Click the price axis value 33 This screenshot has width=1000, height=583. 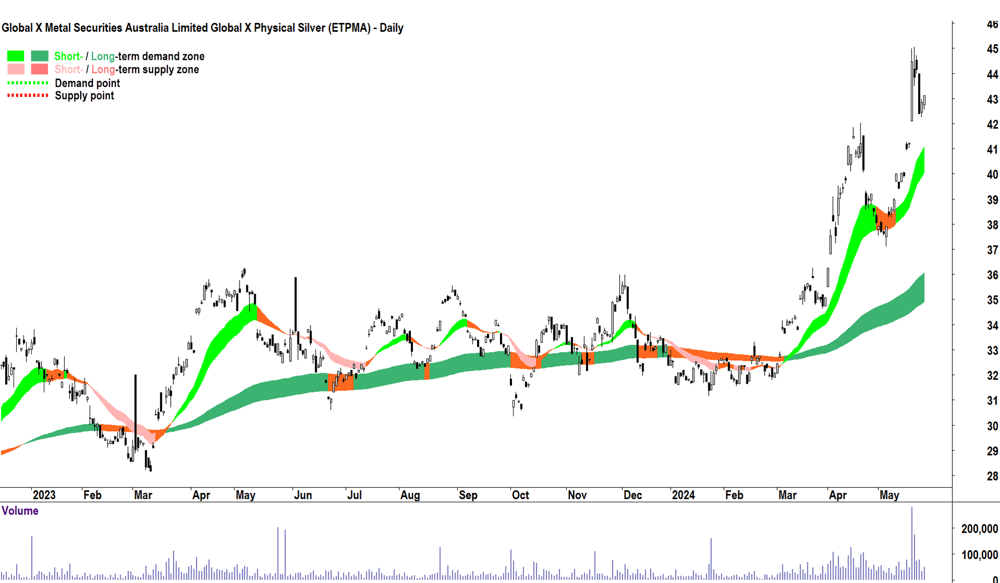point(992,351)
